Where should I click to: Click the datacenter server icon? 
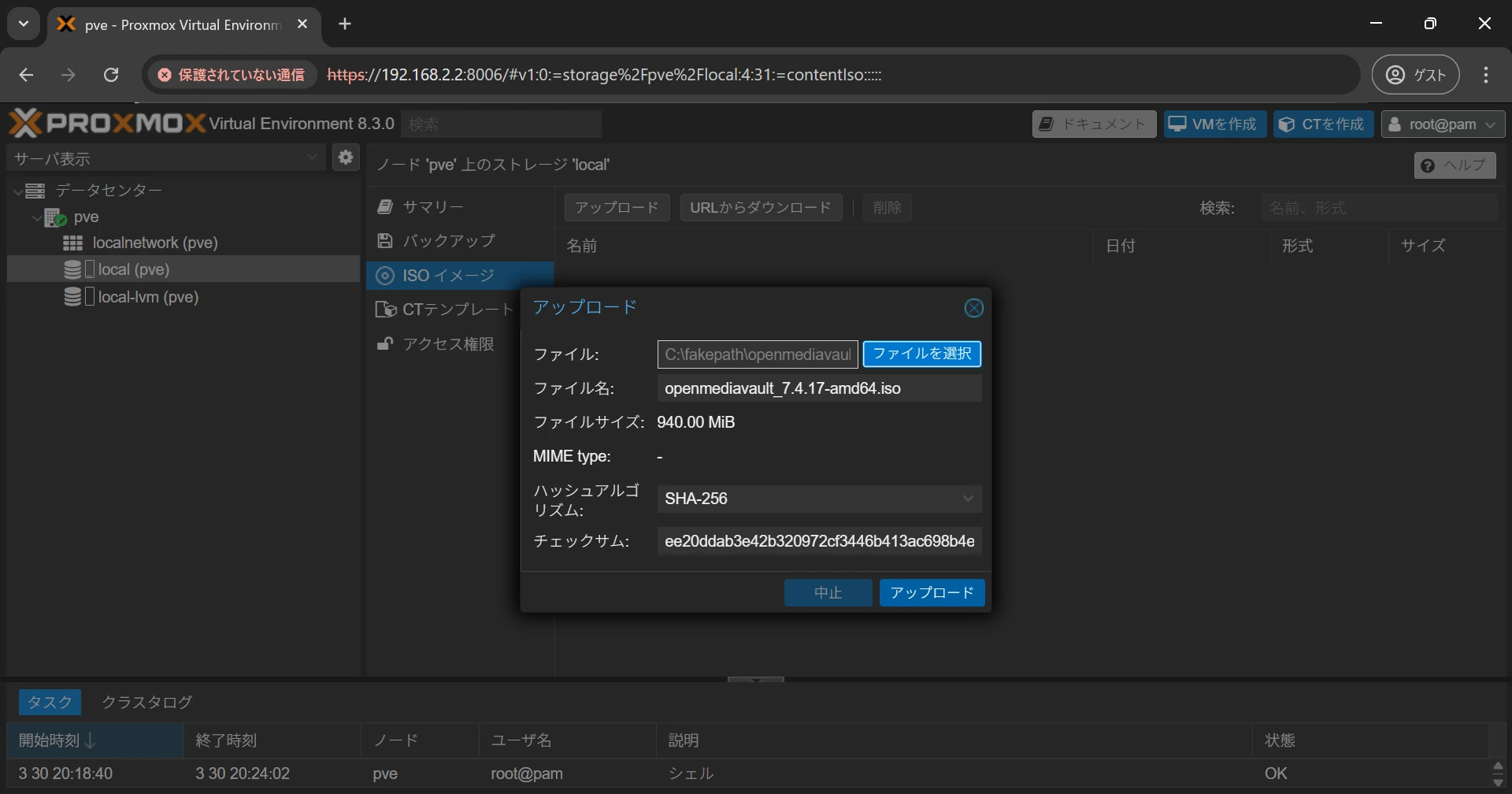coord(35,191)
